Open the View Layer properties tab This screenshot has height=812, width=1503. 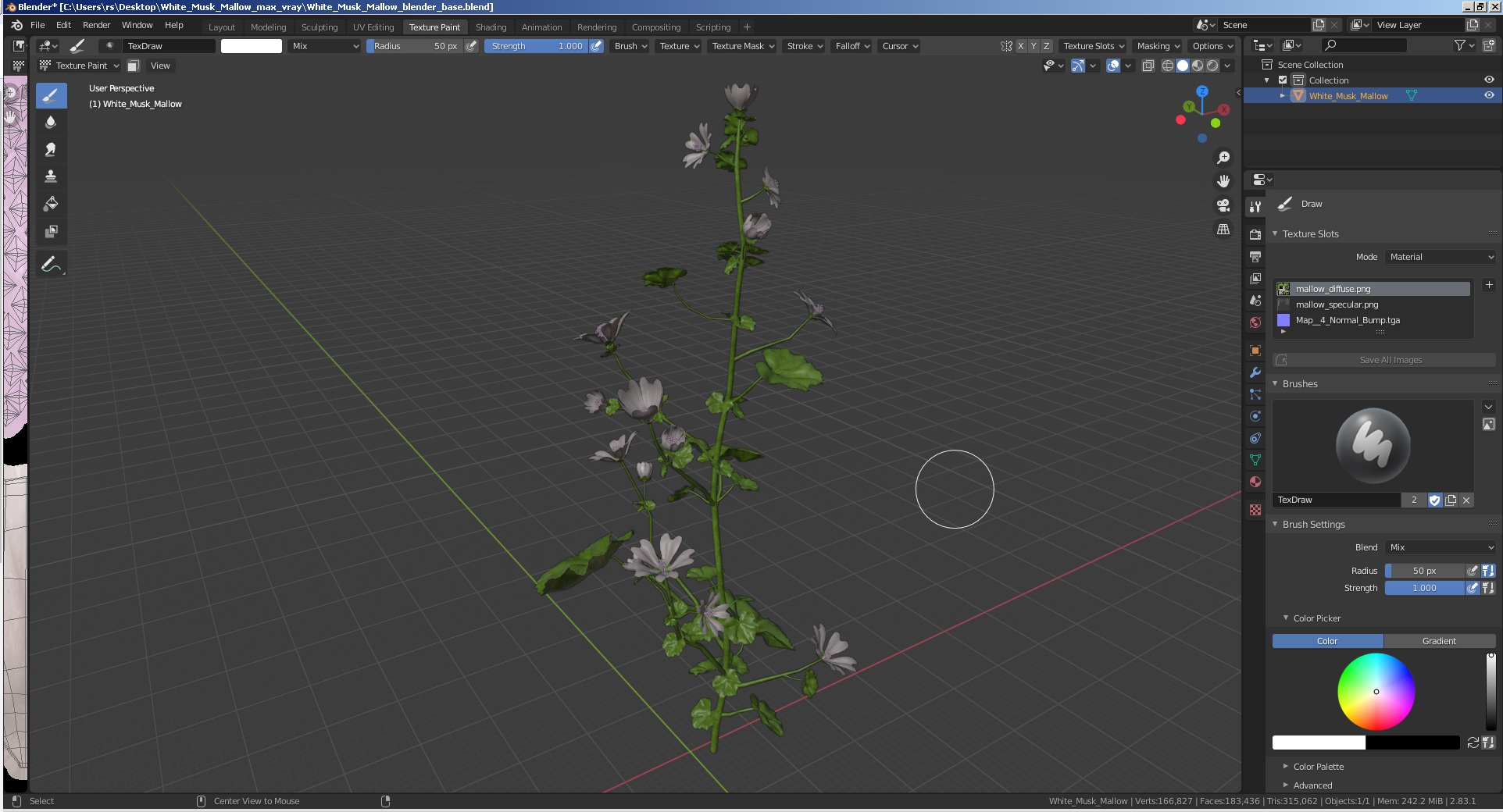coord(1255,278)
